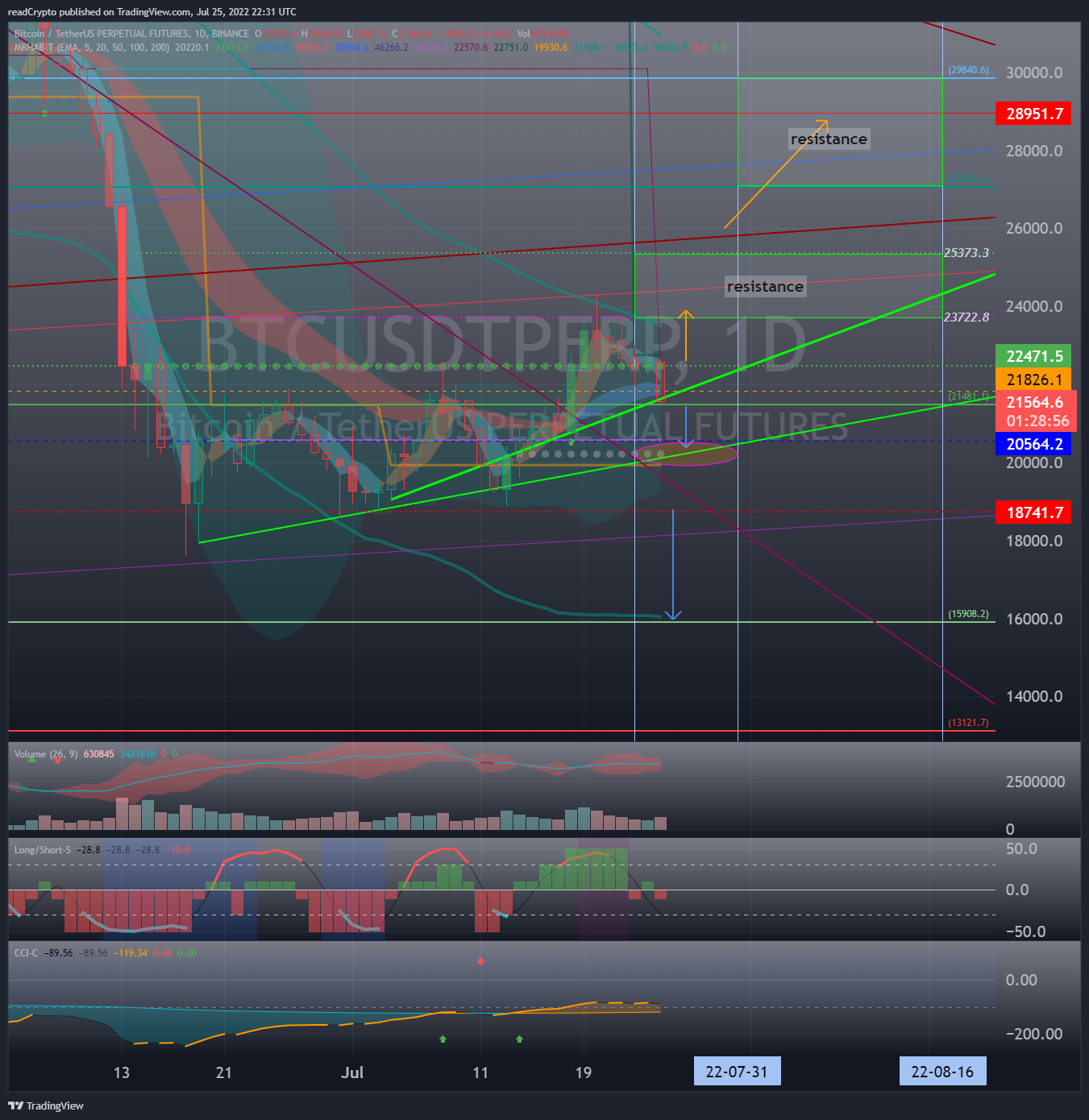Click the 23722.8 level label
The image size is (1089, 1120).
coord(966,317)
